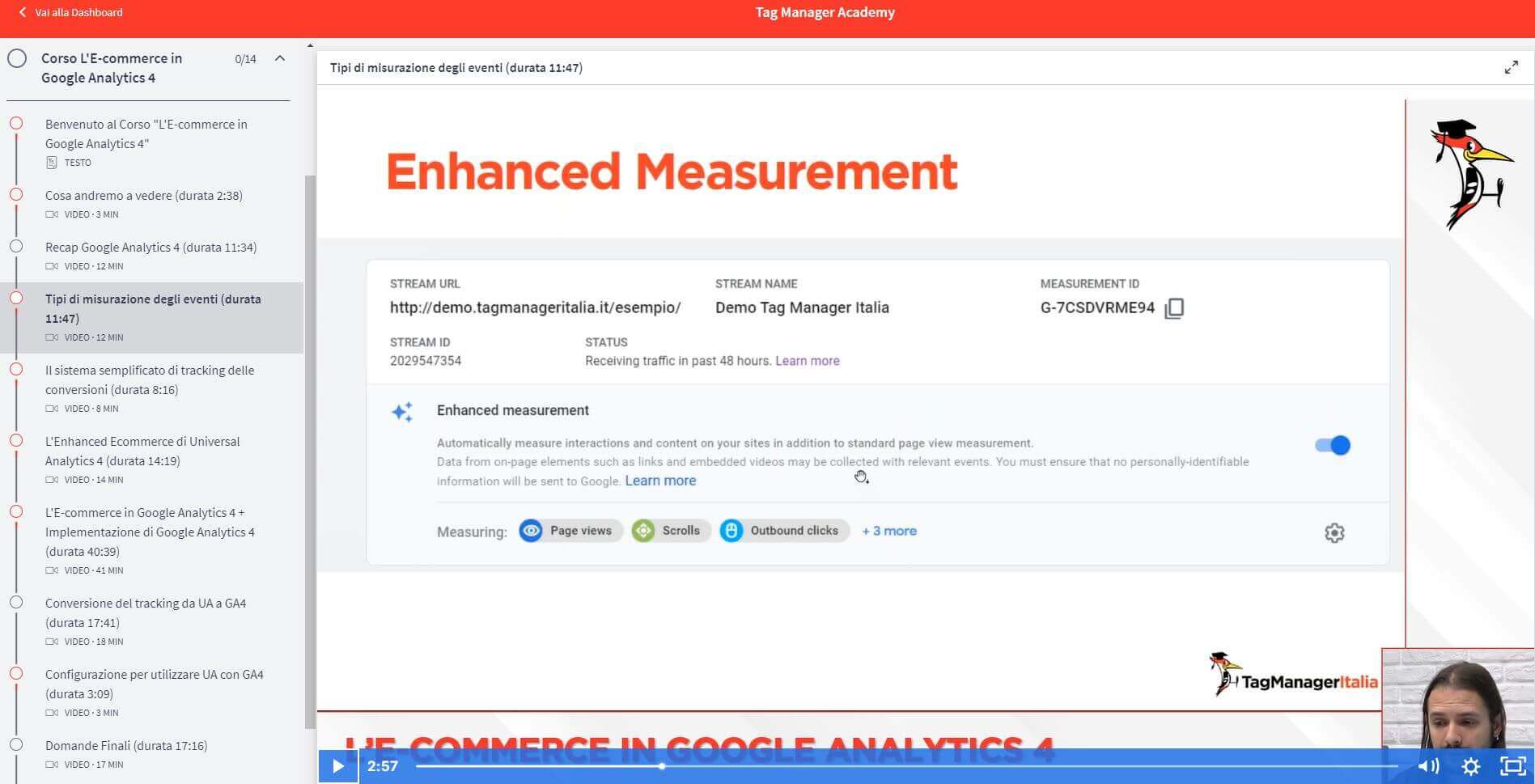
Task: Open 'Learn more' link after 'sent to Google'
Action: [x=660, y=481]
